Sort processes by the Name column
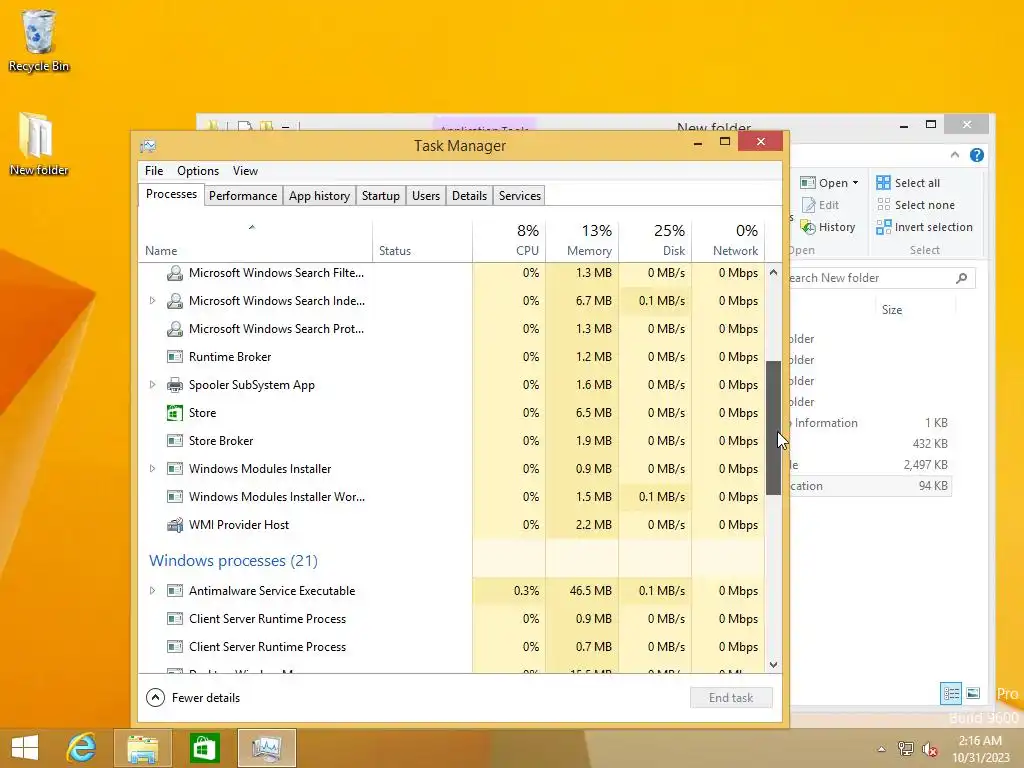This screenshot has width=1024, height=768. pos(255,240)
